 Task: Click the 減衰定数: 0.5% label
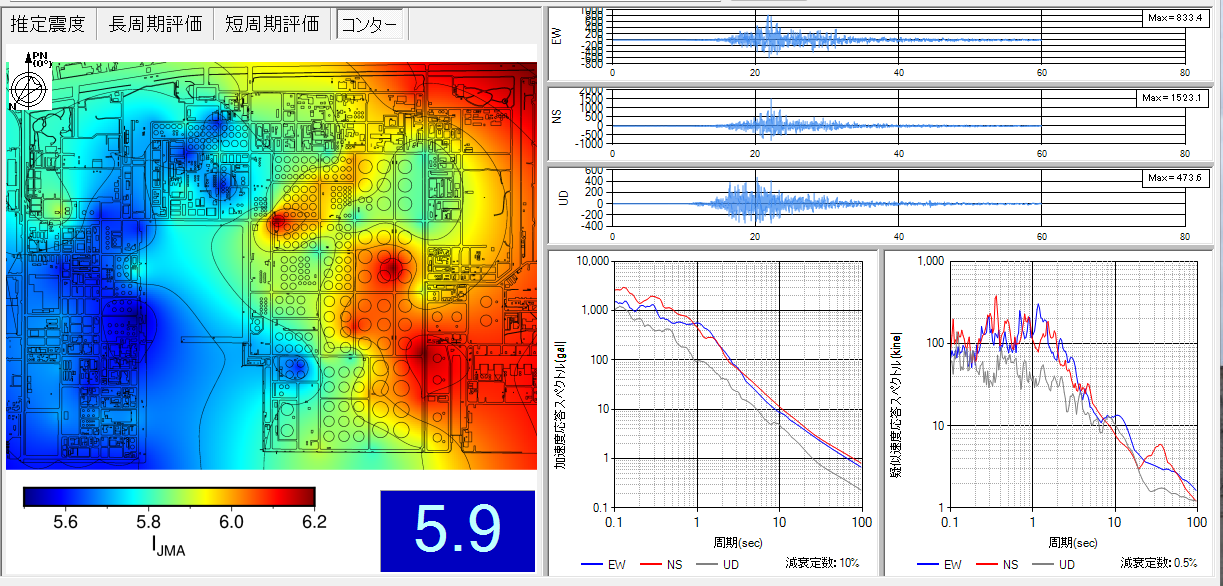tap(1156, 563)
